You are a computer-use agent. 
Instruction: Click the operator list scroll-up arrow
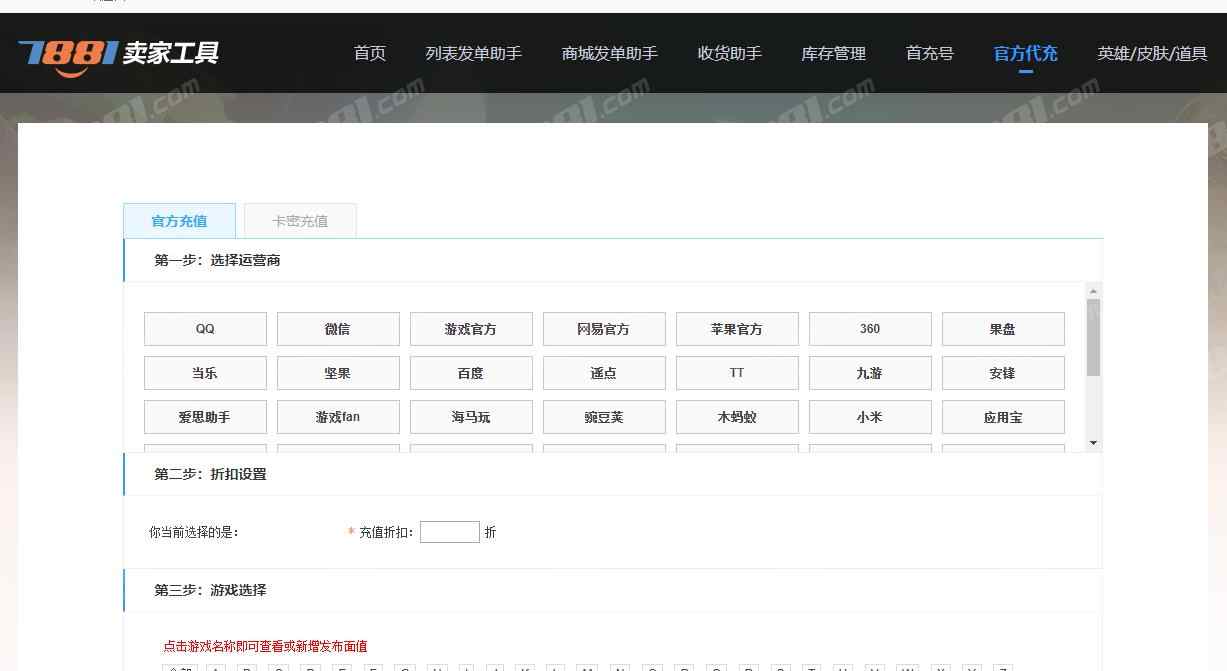coord(1093,290)
